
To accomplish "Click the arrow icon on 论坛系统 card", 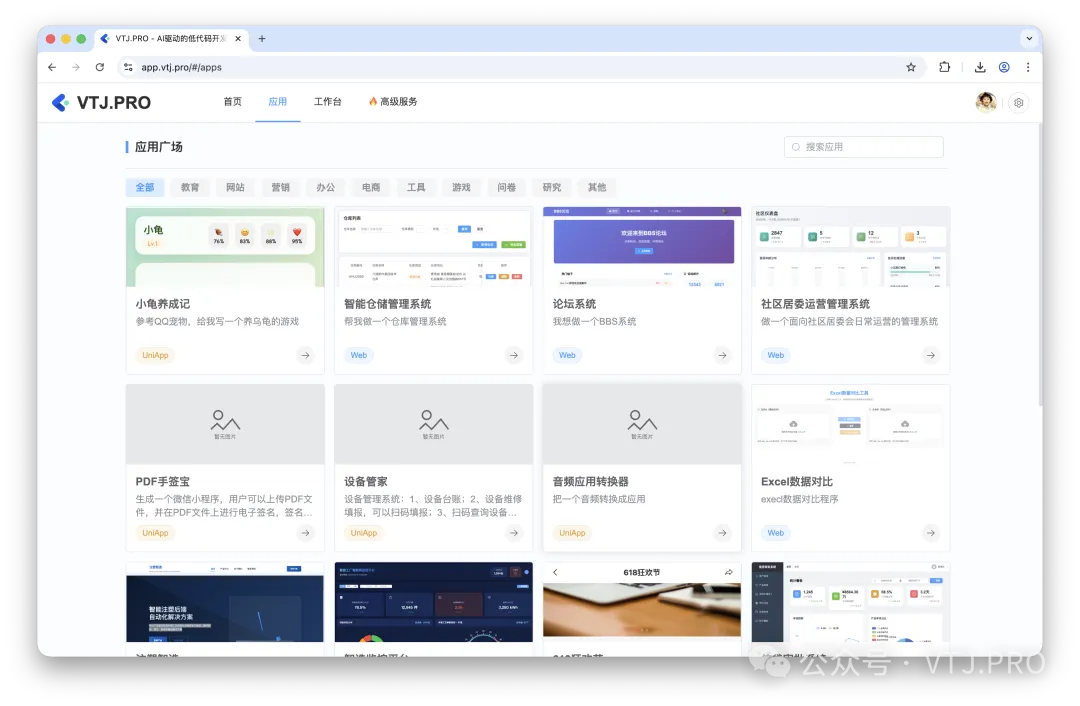I will pyautogui.click(x=722, y=355).
